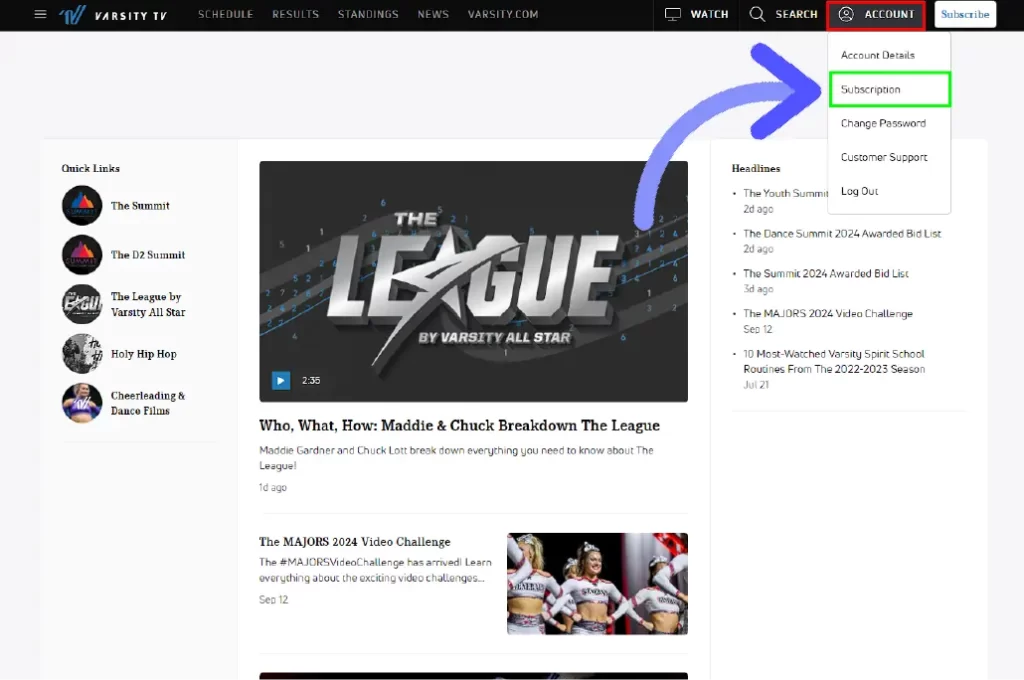
Task: Select Change Password in account menu
Action: 883,123
